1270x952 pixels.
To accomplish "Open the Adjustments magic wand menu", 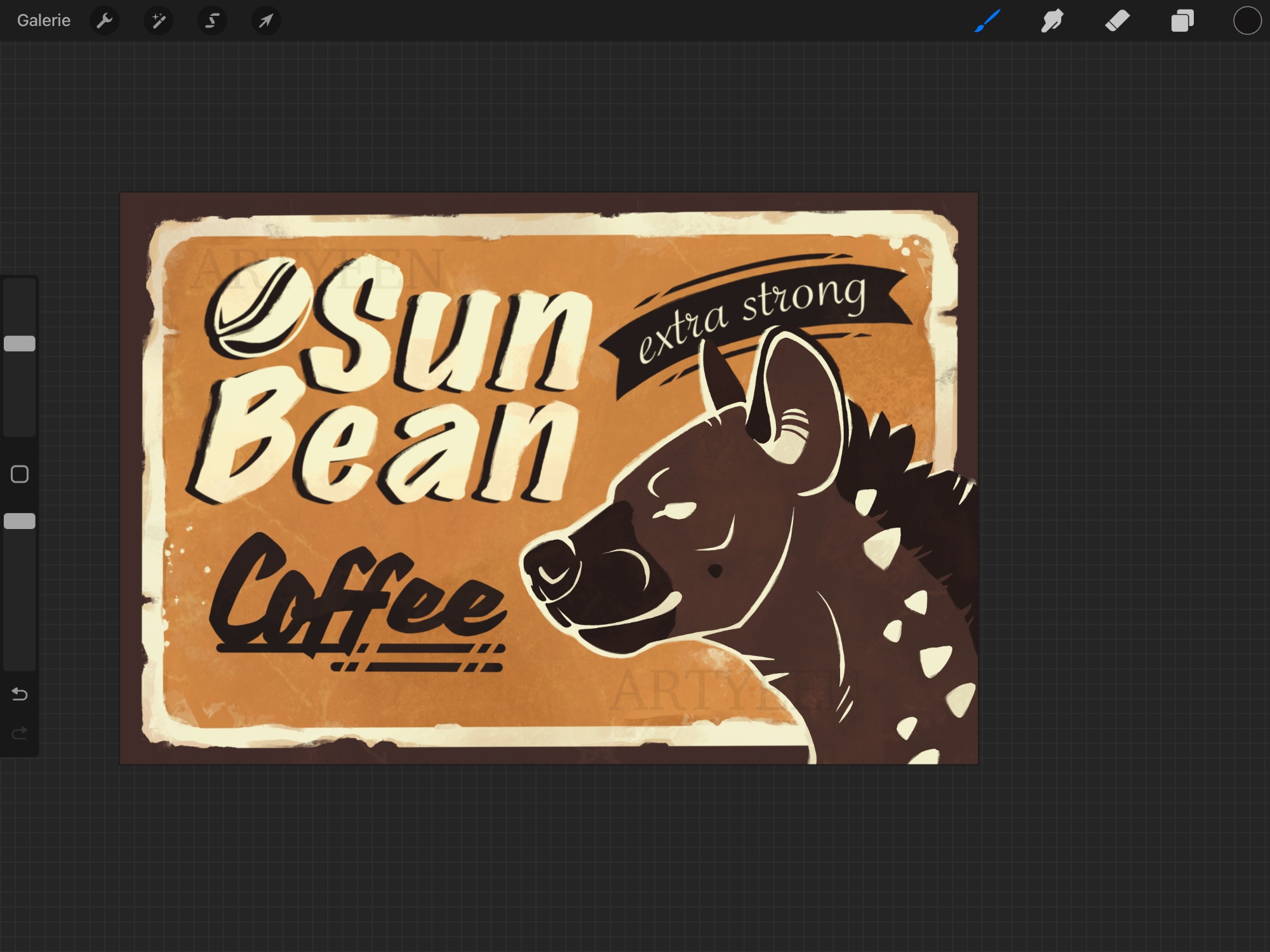I will point(158,21).
